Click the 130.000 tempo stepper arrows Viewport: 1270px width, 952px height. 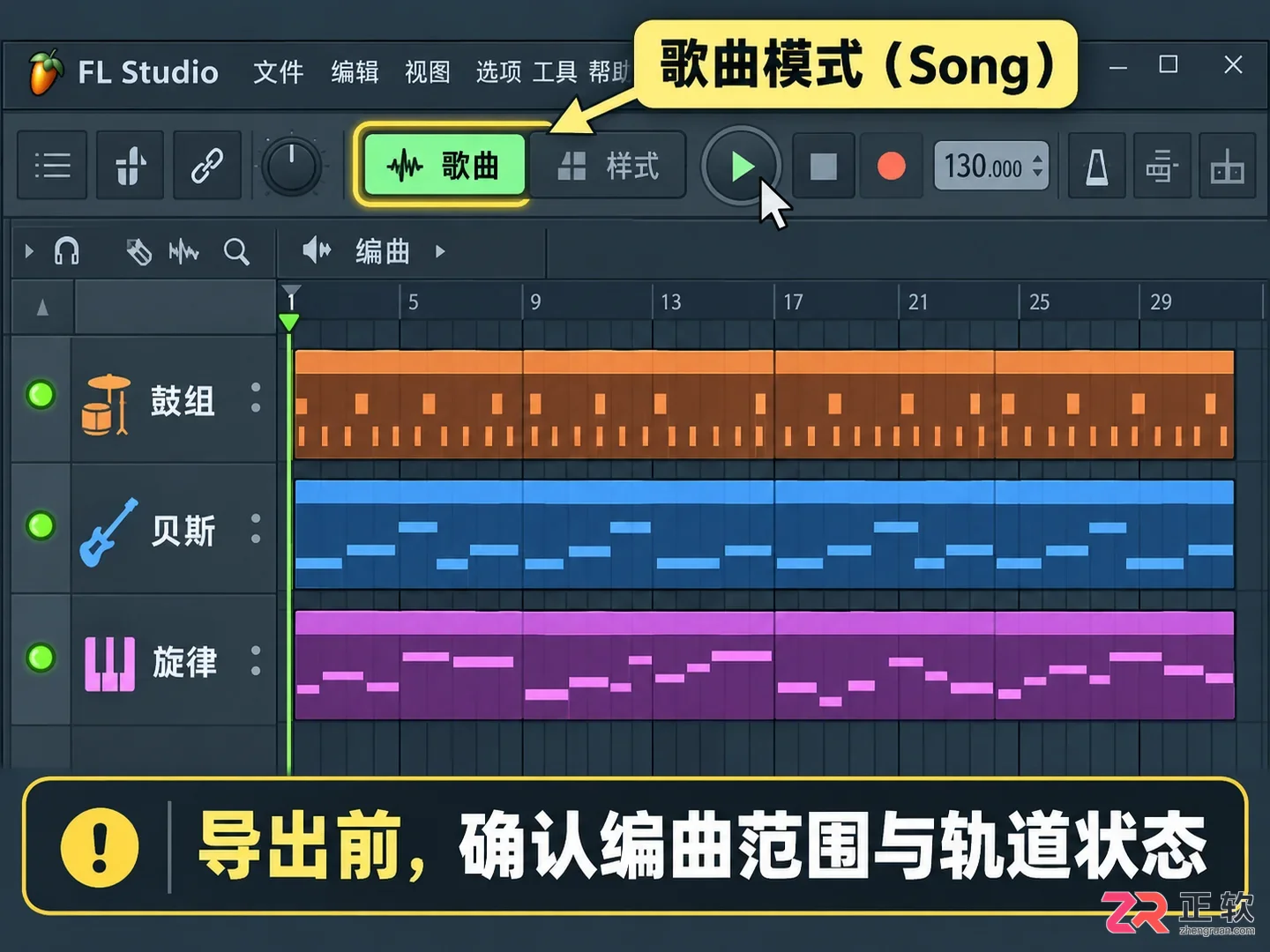coord(1038,166)
